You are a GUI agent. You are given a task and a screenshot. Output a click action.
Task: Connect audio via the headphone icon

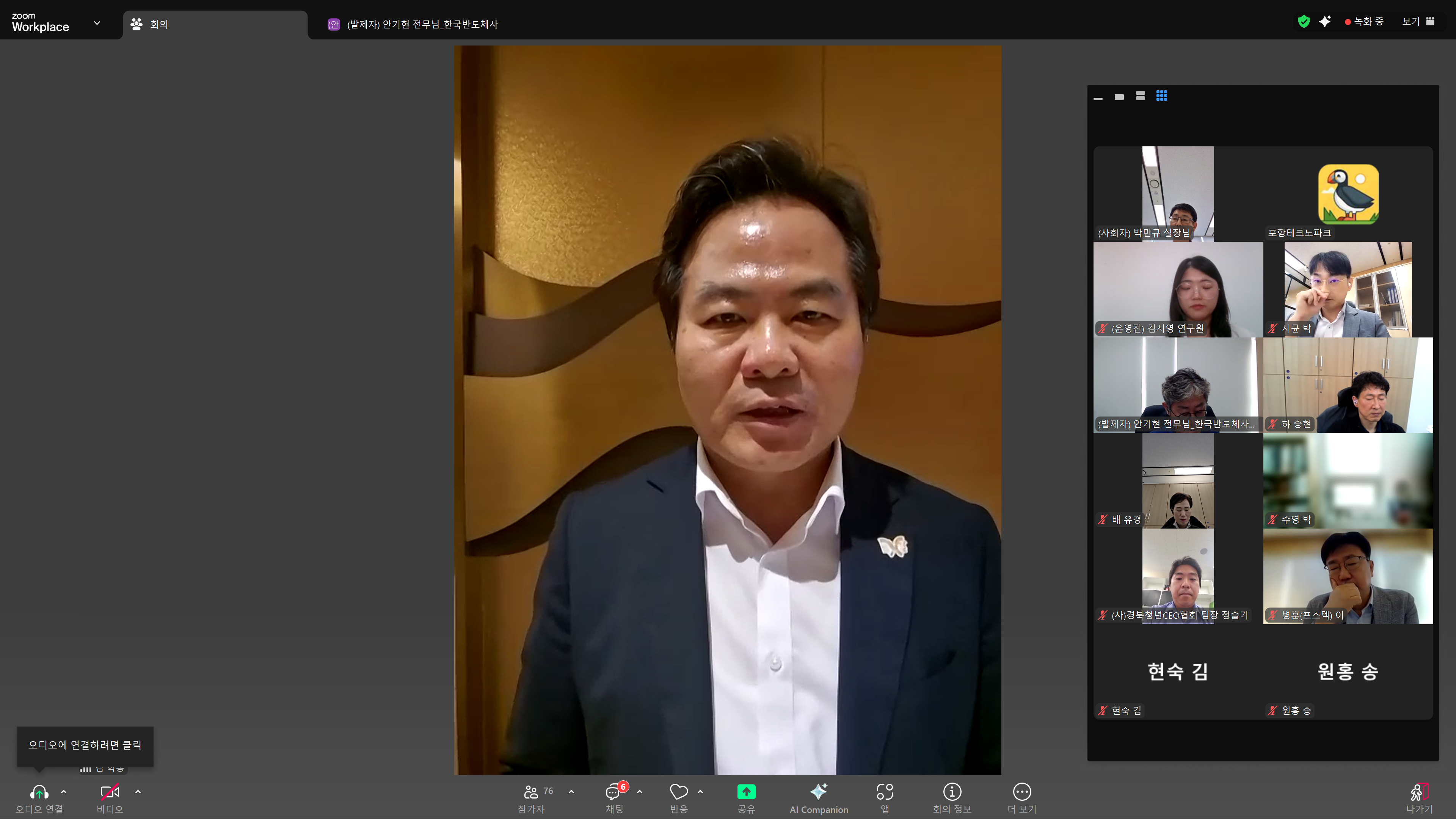39,792
